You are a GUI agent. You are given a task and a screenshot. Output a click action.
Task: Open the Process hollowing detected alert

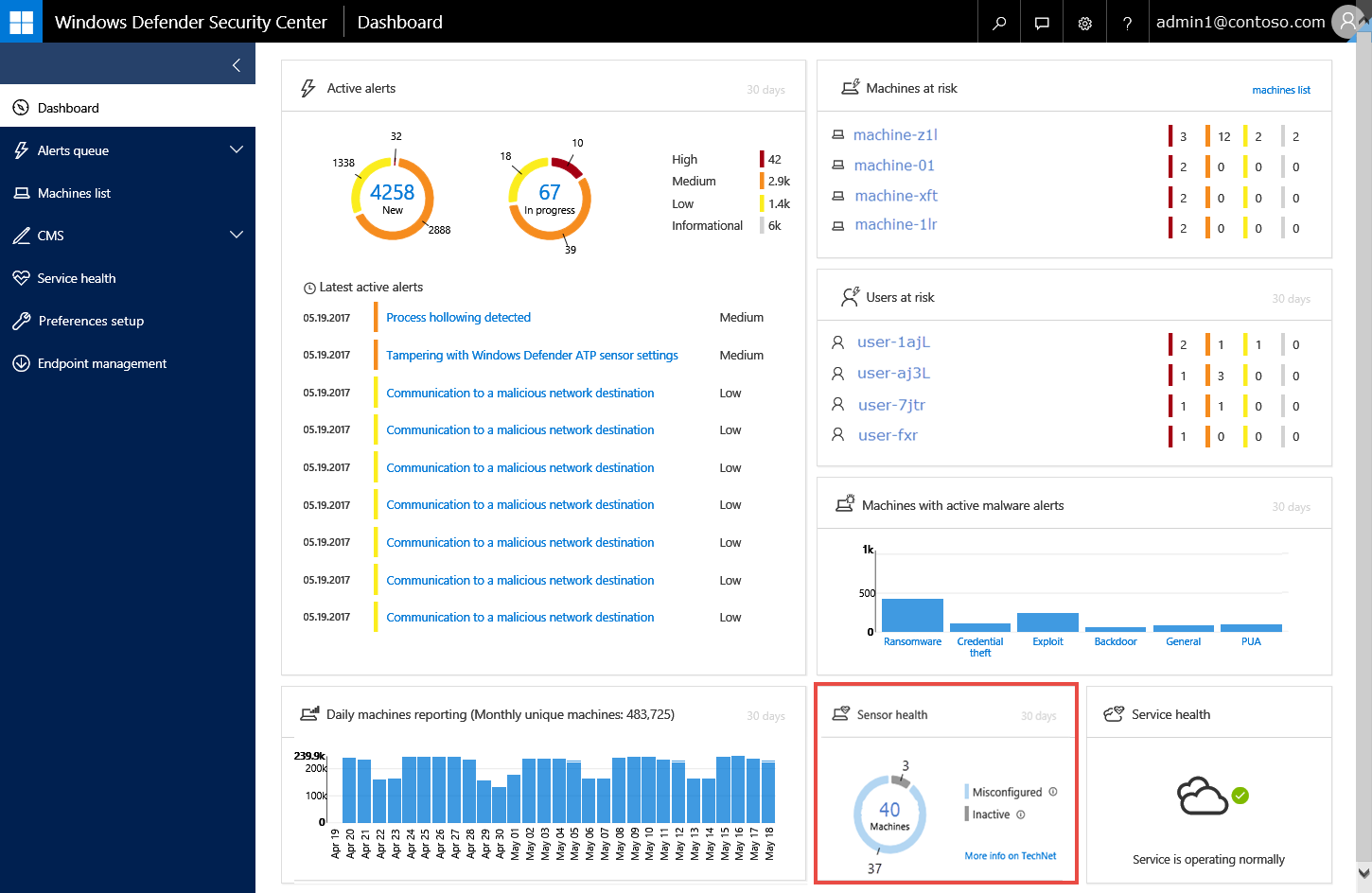[458, 318]
